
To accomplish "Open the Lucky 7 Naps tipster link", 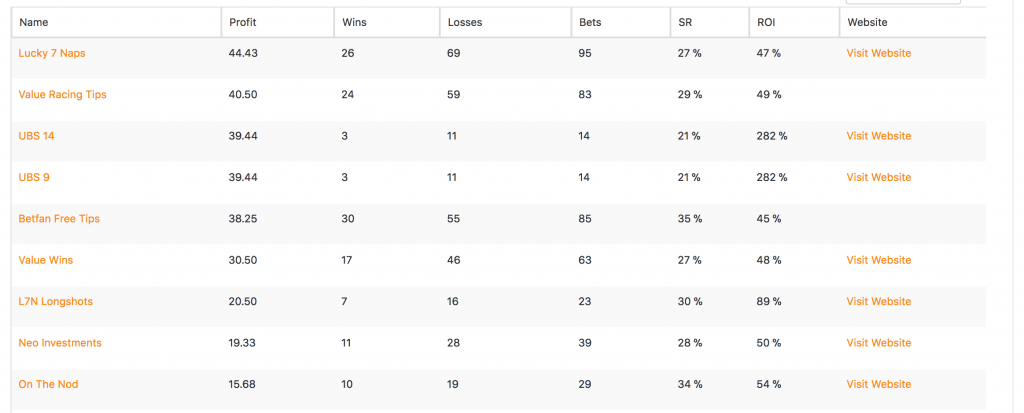I will pos(52,54).
